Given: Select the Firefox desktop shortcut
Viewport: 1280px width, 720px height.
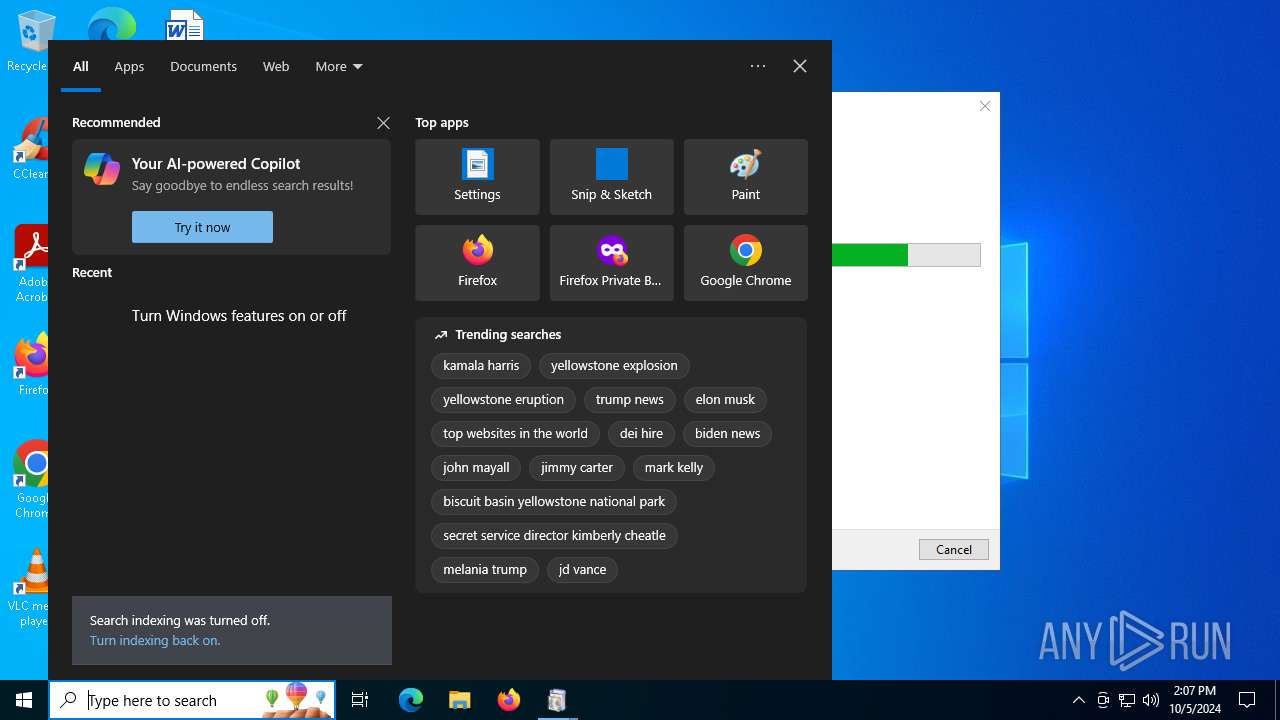Looking at the screenshot, I should [30, 364].
